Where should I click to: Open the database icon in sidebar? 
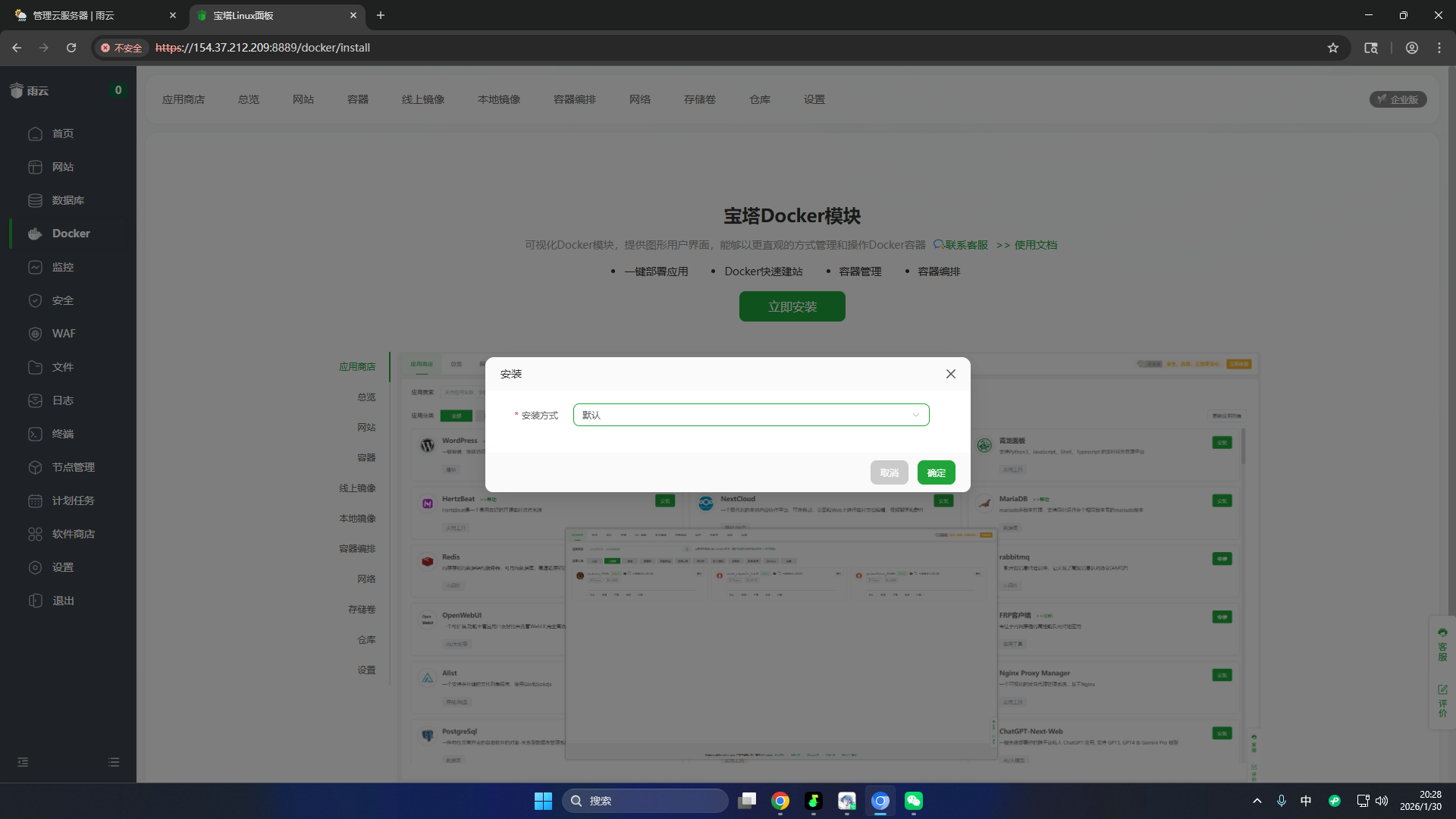[35, 200]
